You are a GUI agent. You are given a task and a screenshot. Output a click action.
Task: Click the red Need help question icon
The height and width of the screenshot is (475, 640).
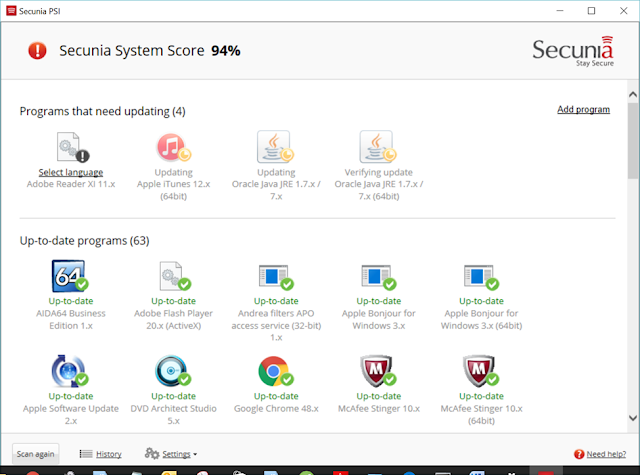[579, 454]
